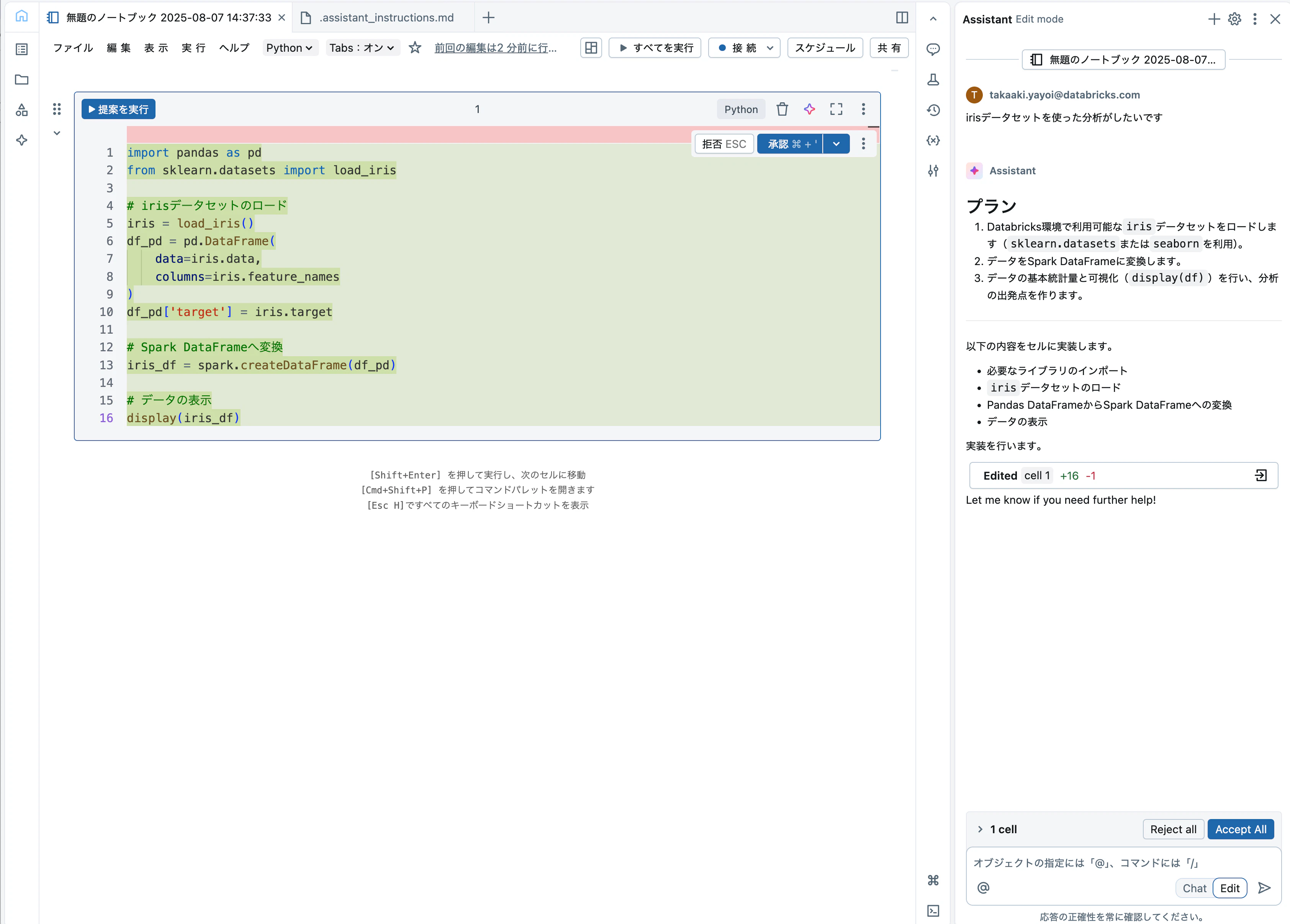Switch Assistant to Edit mode
1290x924 pixels.
coord(1230,888)
